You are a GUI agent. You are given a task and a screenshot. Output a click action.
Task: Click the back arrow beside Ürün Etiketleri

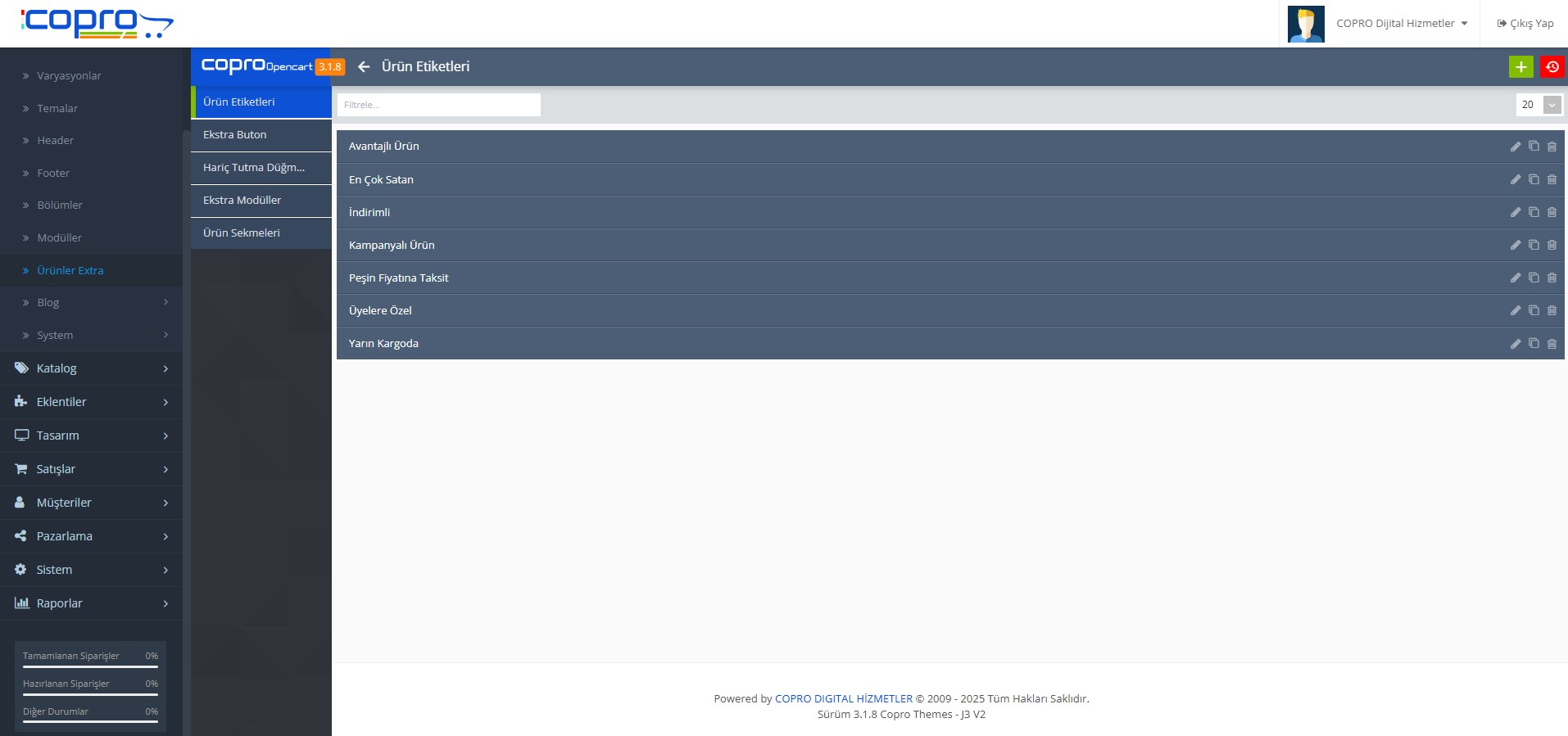[x=364, y=67]
